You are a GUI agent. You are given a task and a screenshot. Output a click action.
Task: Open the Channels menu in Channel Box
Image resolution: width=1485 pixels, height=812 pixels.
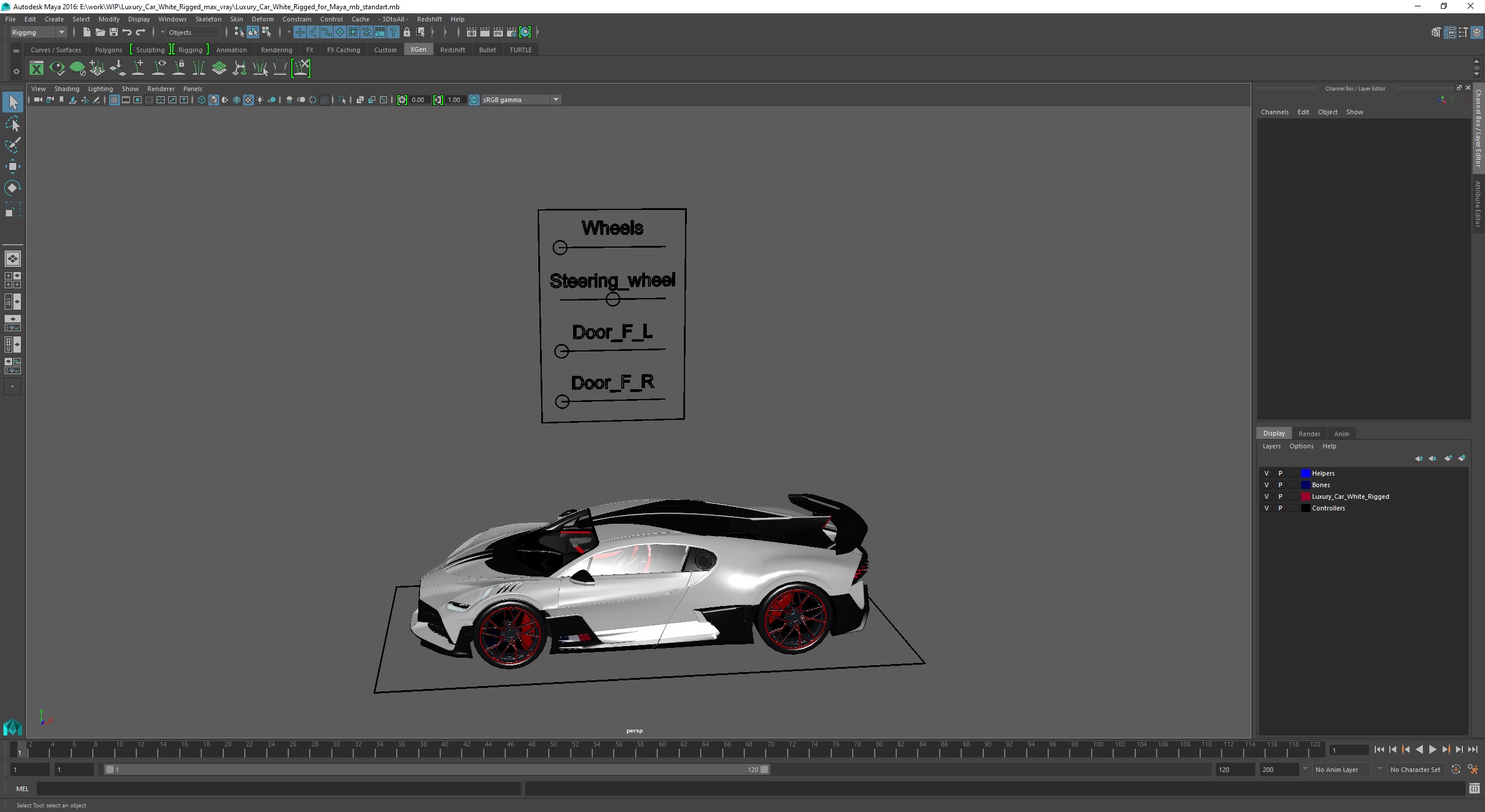1274,112
